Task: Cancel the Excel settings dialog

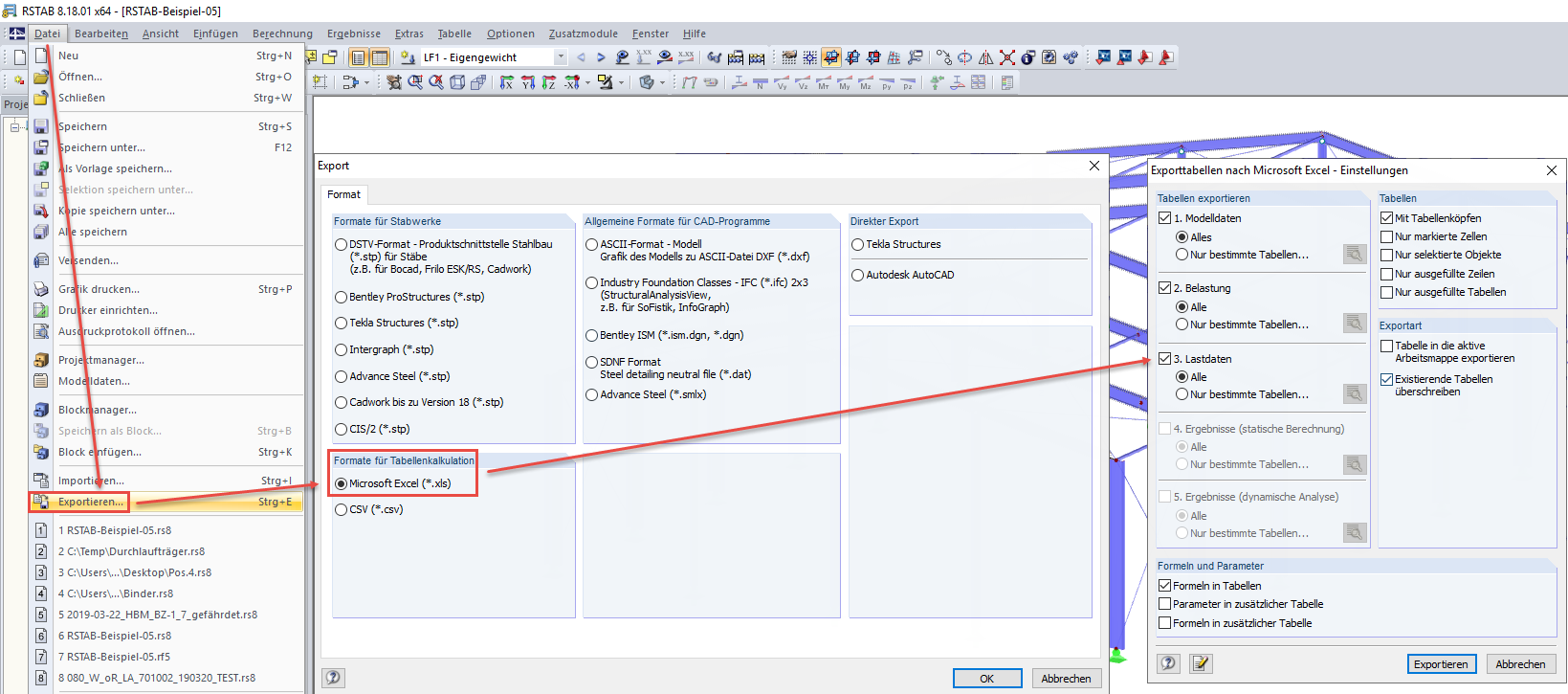Action: coord(1520,663)
